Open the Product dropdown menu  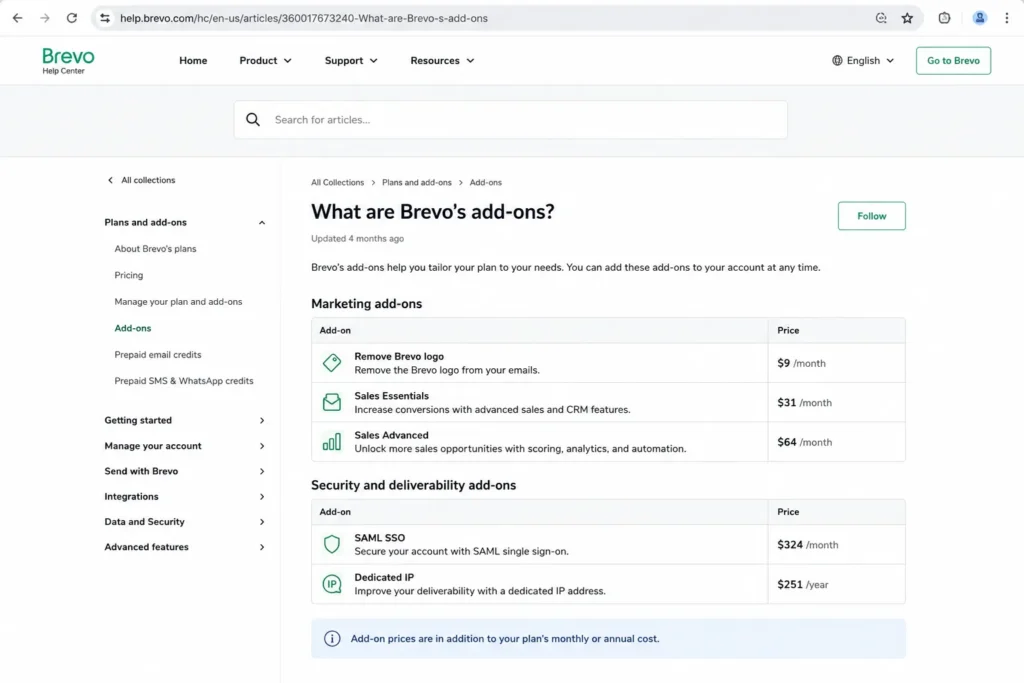click(x=265, y=61)
